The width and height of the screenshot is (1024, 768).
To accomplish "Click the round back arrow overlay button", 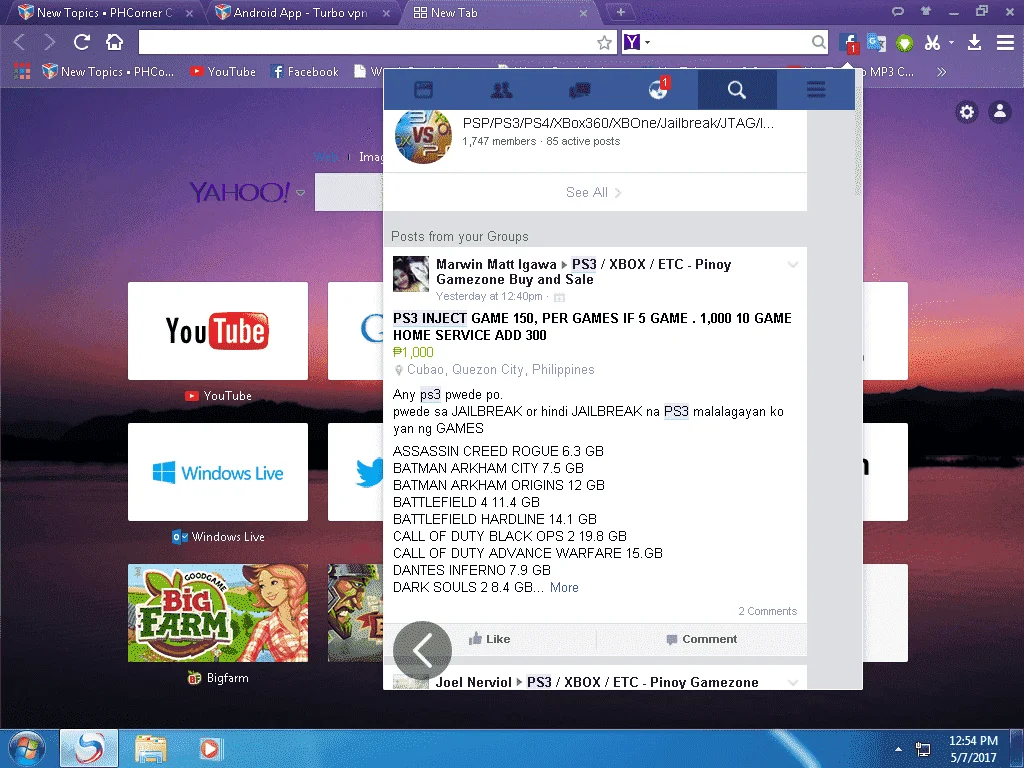I will 423,650.
